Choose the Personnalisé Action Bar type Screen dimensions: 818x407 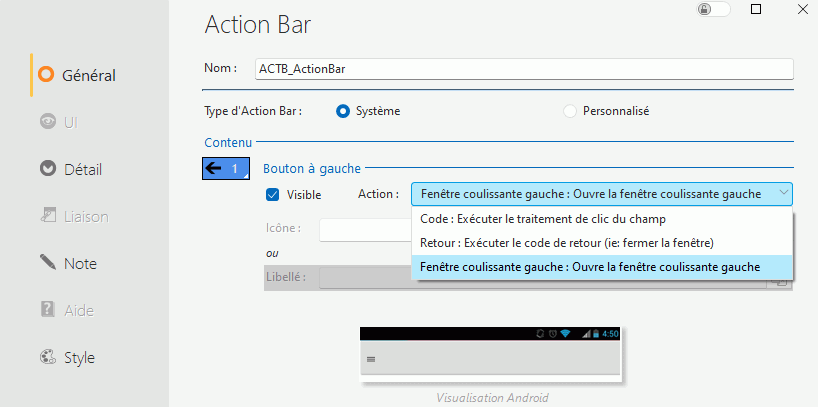click(x=570, y=111)
